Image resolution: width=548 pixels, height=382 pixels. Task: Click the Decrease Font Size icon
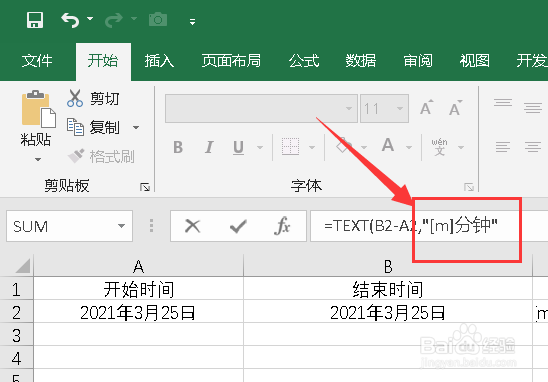coord(455,108)
